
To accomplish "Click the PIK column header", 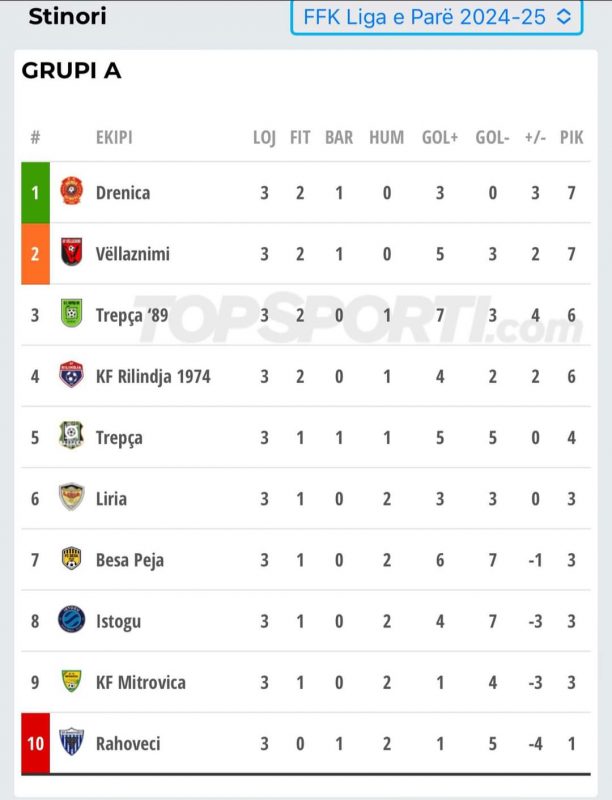I will [571, 137].
